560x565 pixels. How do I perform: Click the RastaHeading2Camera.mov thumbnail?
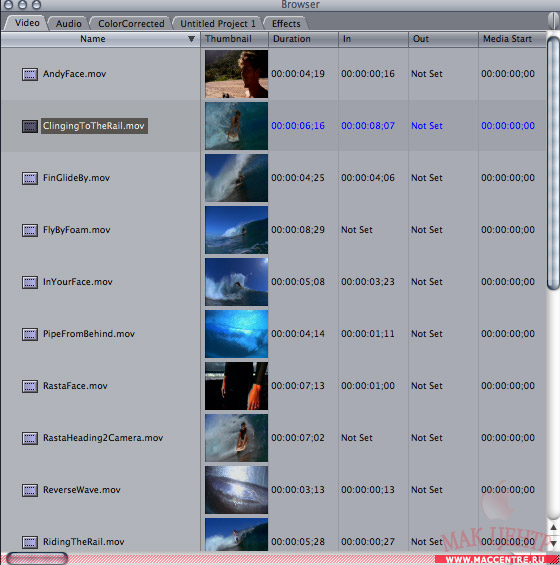click(x=236, y=438)
